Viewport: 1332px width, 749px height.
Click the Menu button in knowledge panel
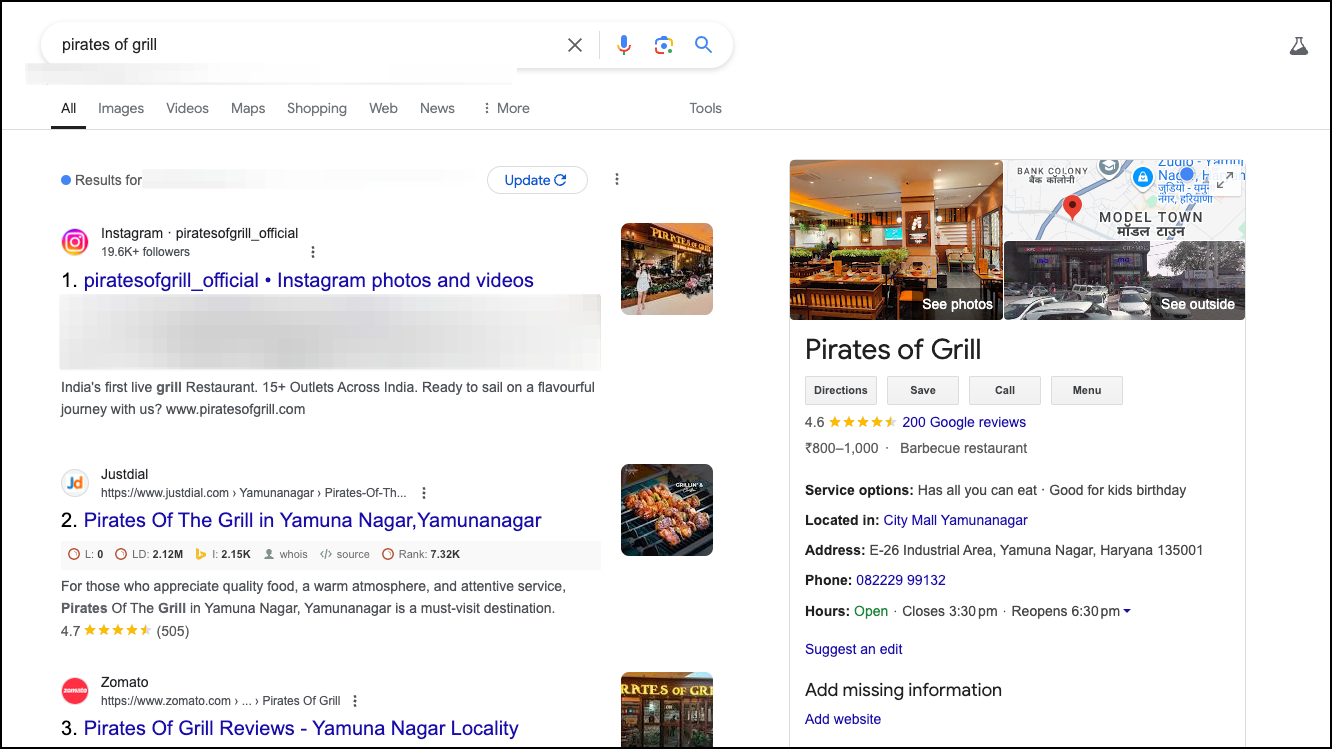(x=1087, y=390)
